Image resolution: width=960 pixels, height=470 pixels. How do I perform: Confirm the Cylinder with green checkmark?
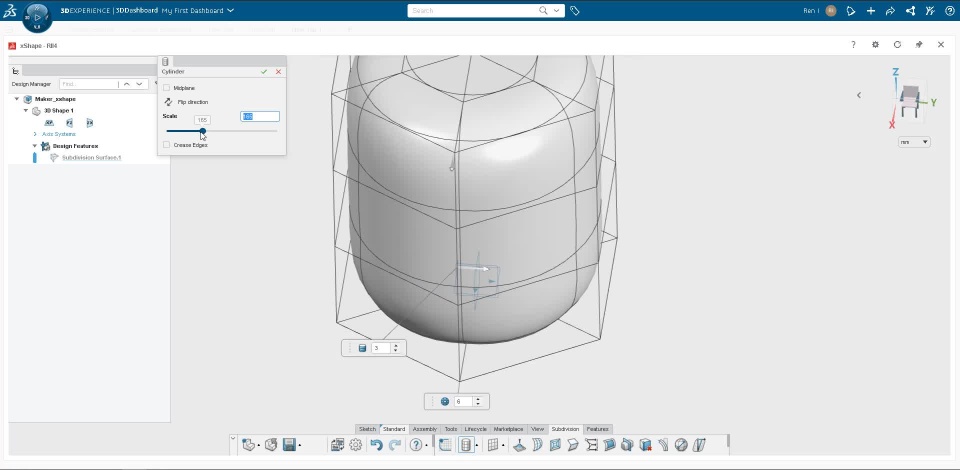264,72
